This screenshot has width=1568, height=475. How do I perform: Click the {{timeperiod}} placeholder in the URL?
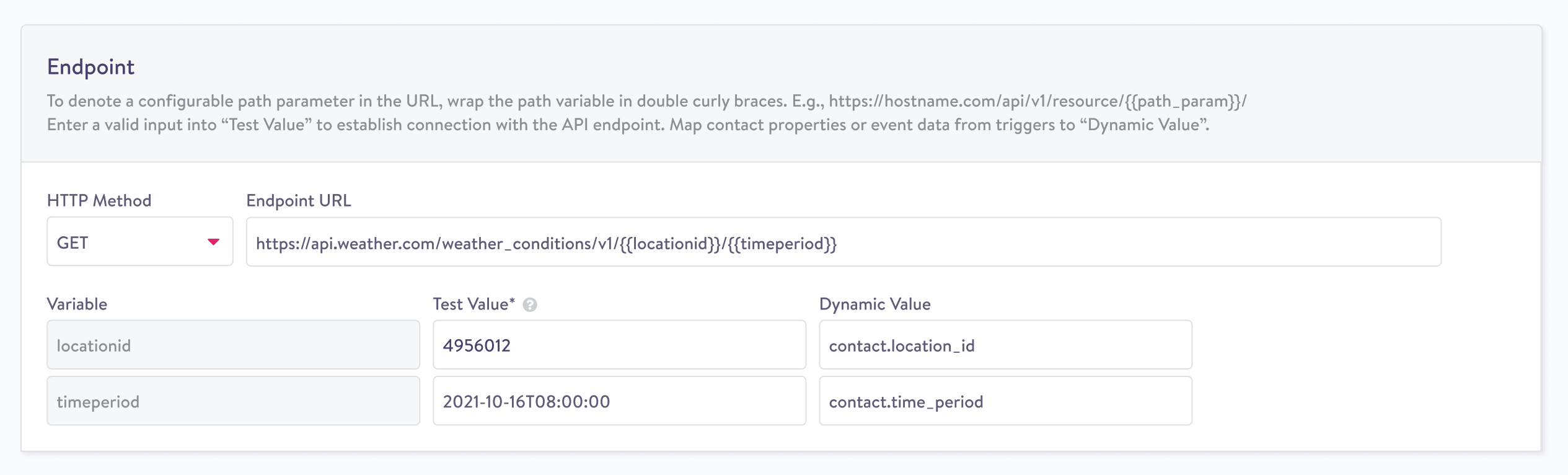tap(782, 244)
